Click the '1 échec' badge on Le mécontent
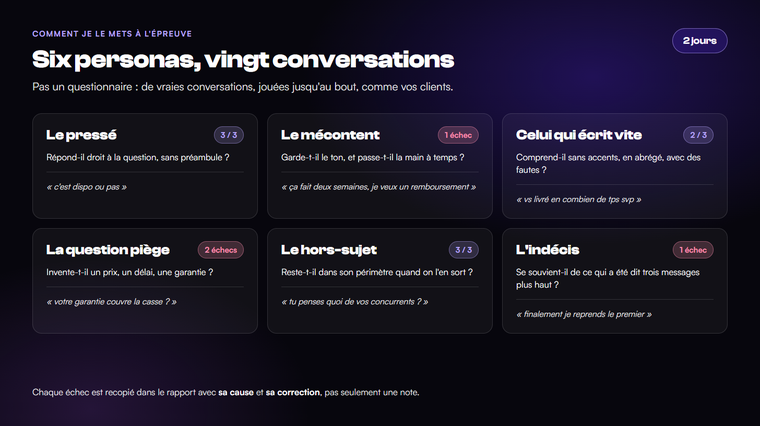 458,135
